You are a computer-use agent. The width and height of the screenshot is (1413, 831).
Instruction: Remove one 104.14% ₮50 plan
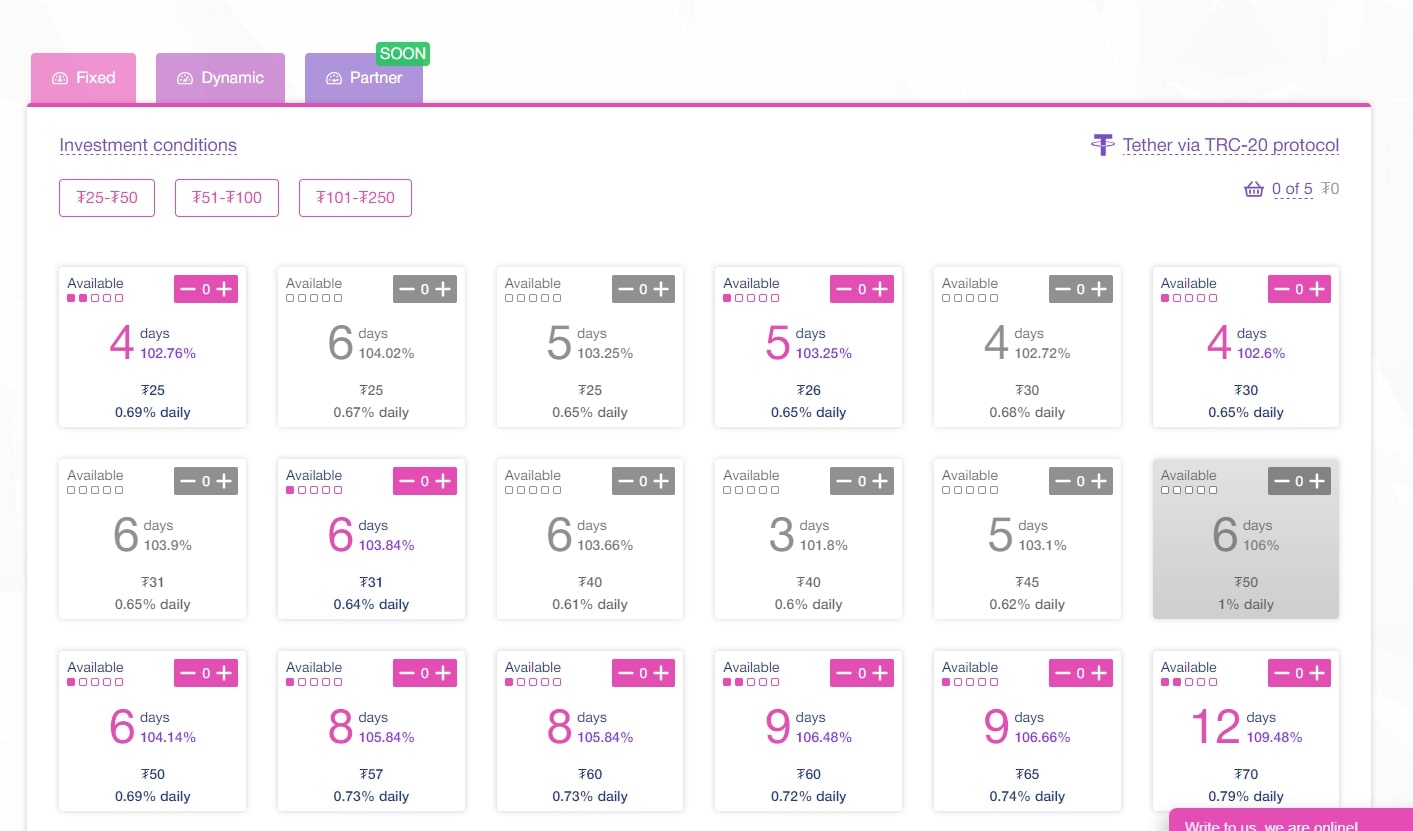[x=187, y=673]
